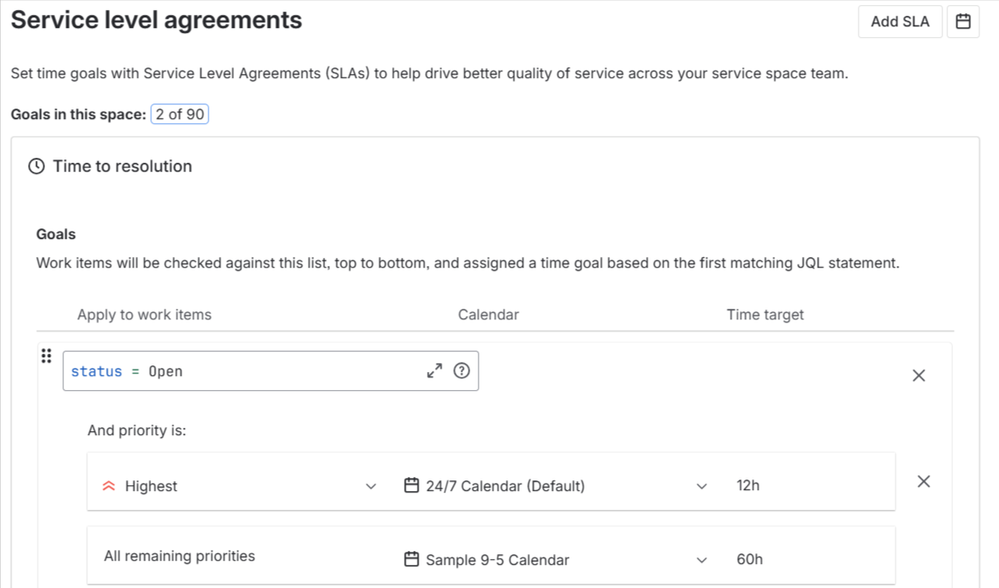Remove the status = Open goal
This screenshot has height=588, width=999.
click(x=919, y=375)
